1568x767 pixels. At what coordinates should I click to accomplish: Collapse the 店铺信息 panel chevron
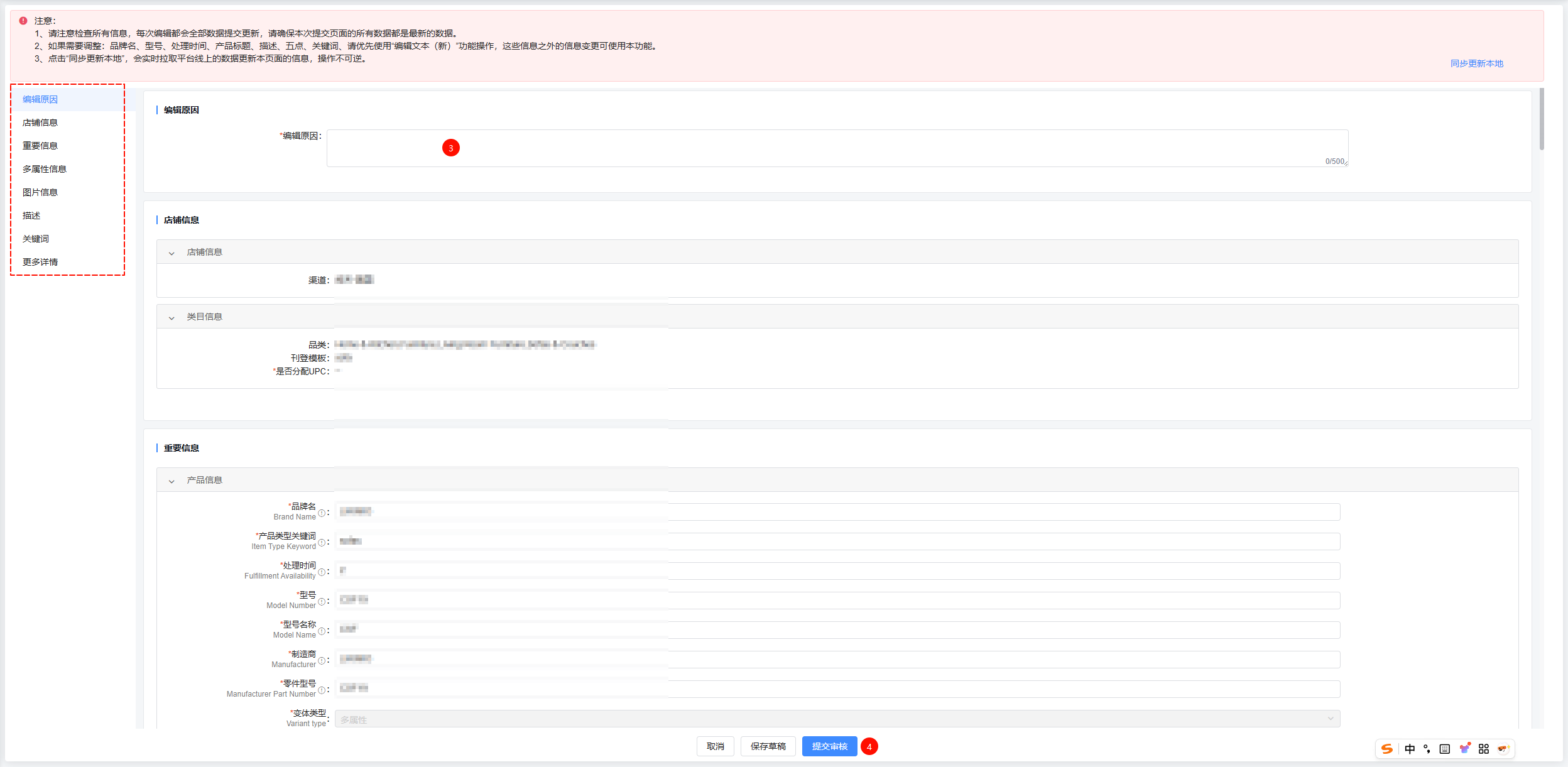171,253
